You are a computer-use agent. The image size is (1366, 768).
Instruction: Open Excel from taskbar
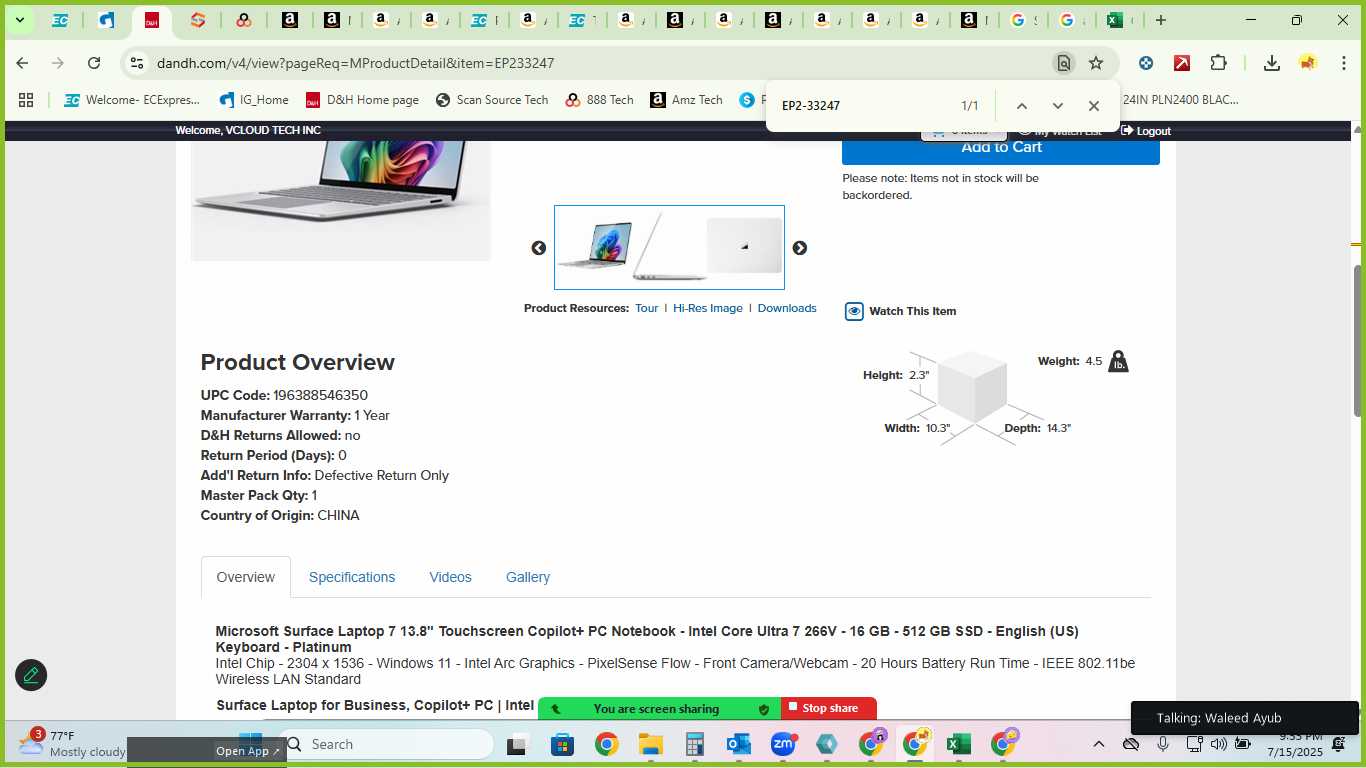tap(959, 744)
